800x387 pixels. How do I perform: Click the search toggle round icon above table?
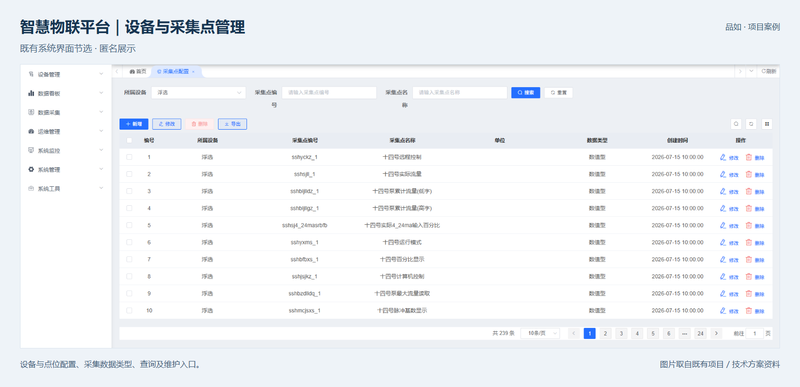click(x=736, y=124)
